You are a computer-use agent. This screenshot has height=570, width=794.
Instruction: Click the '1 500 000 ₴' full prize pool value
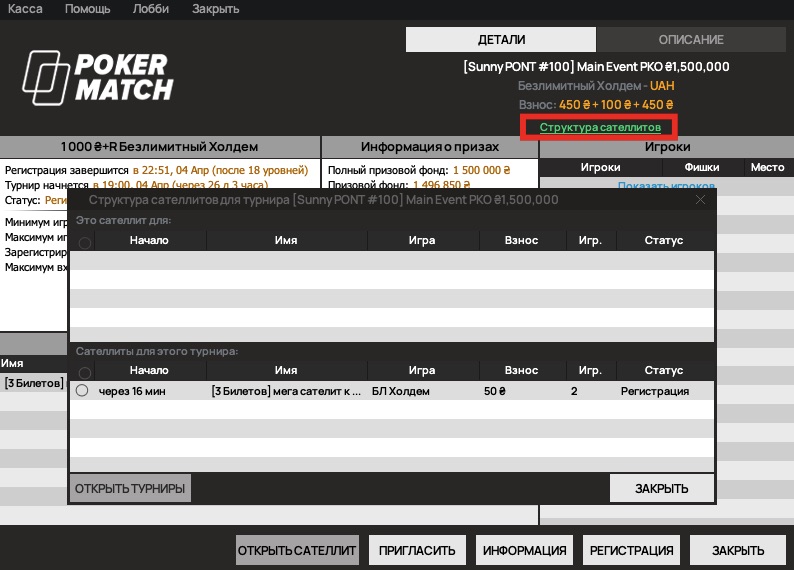point(482,170)
